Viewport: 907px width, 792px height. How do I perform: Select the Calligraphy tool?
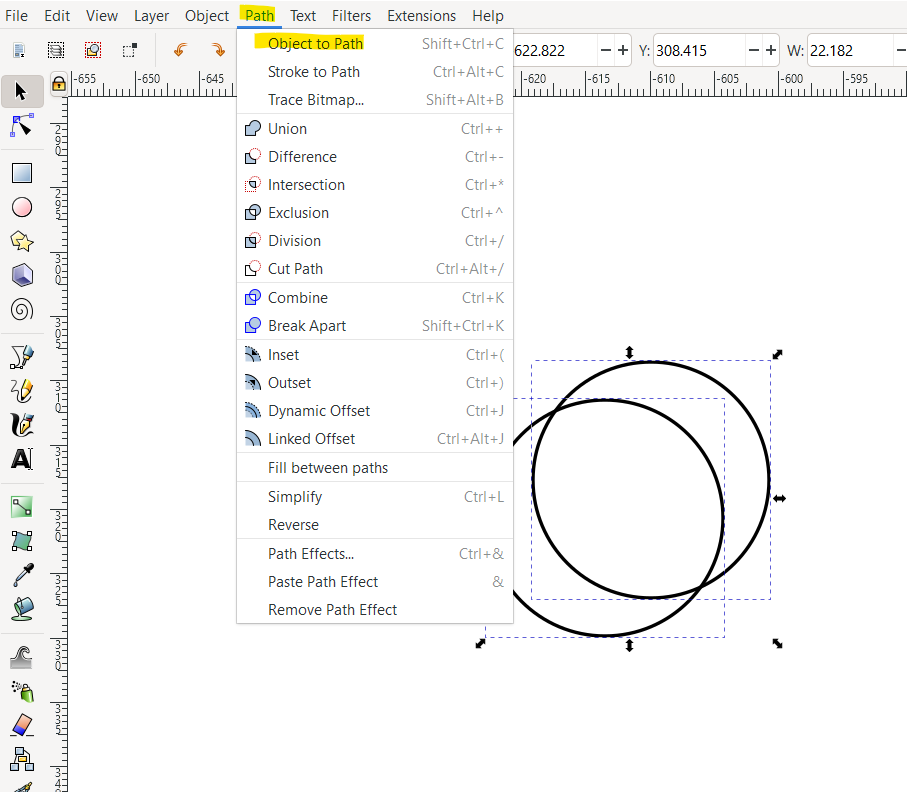(x=22, y=424)
